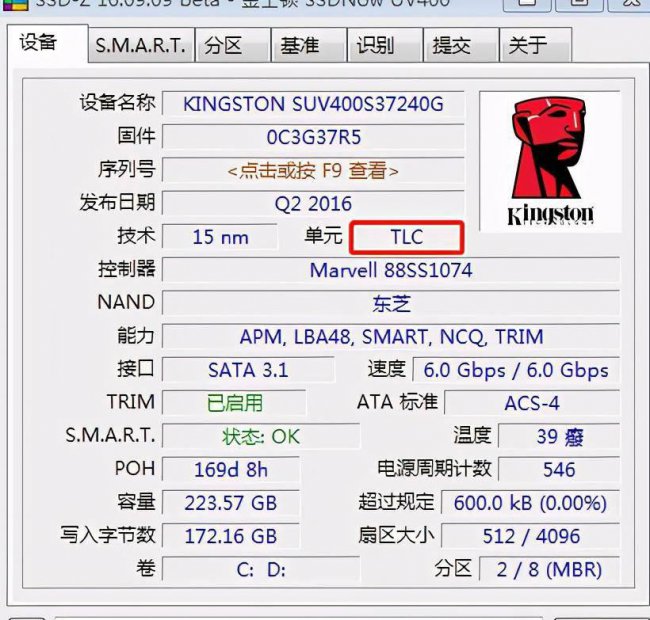Click the Kingston logo image
Viewport: 650px width, 620px height.
pyautogui.click(x=550, y=161)
